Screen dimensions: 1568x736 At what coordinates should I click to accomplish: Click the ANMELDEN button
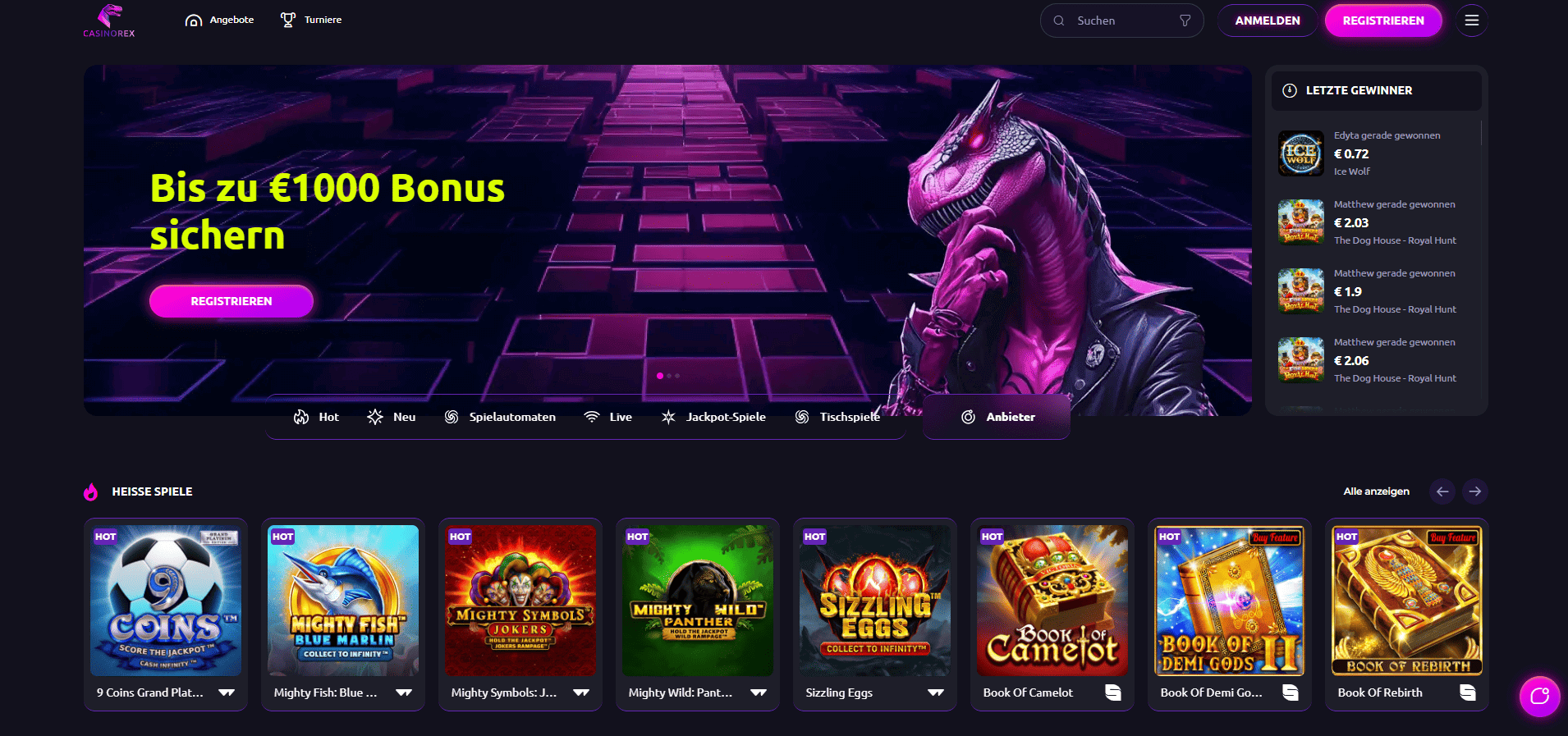(1268, 21)
